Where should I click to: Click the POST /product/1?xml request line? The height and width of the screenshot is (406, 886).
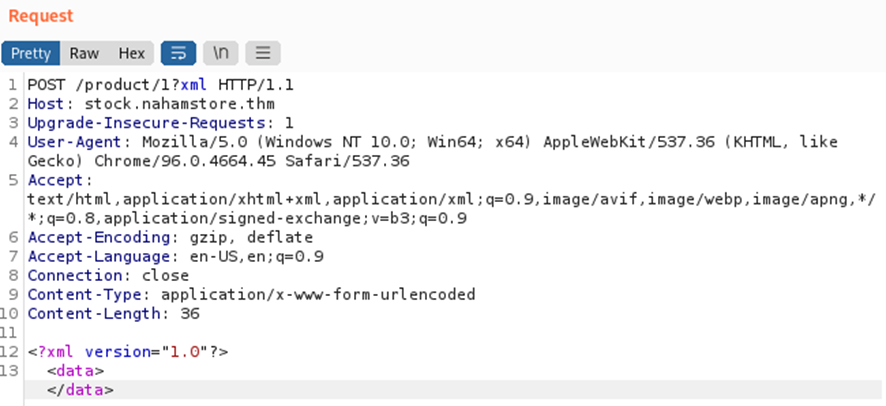pos(160,85)
